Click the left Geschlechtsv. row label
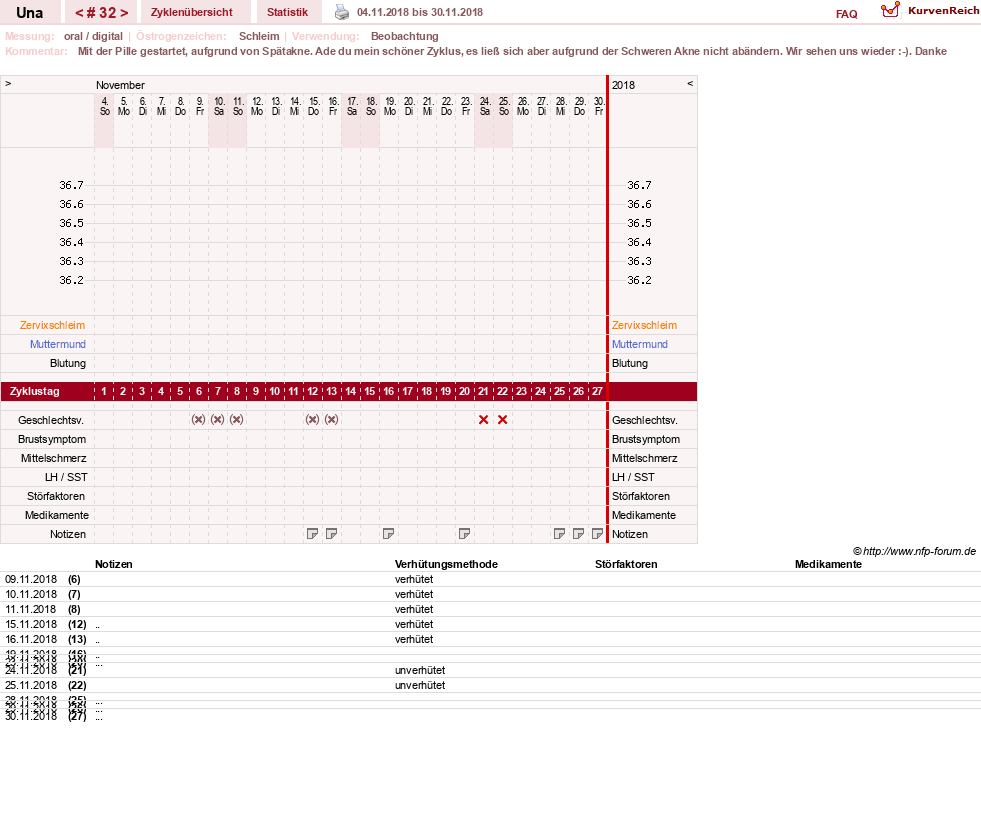Viewport: 981px width, 823px height. coord(51,421)
